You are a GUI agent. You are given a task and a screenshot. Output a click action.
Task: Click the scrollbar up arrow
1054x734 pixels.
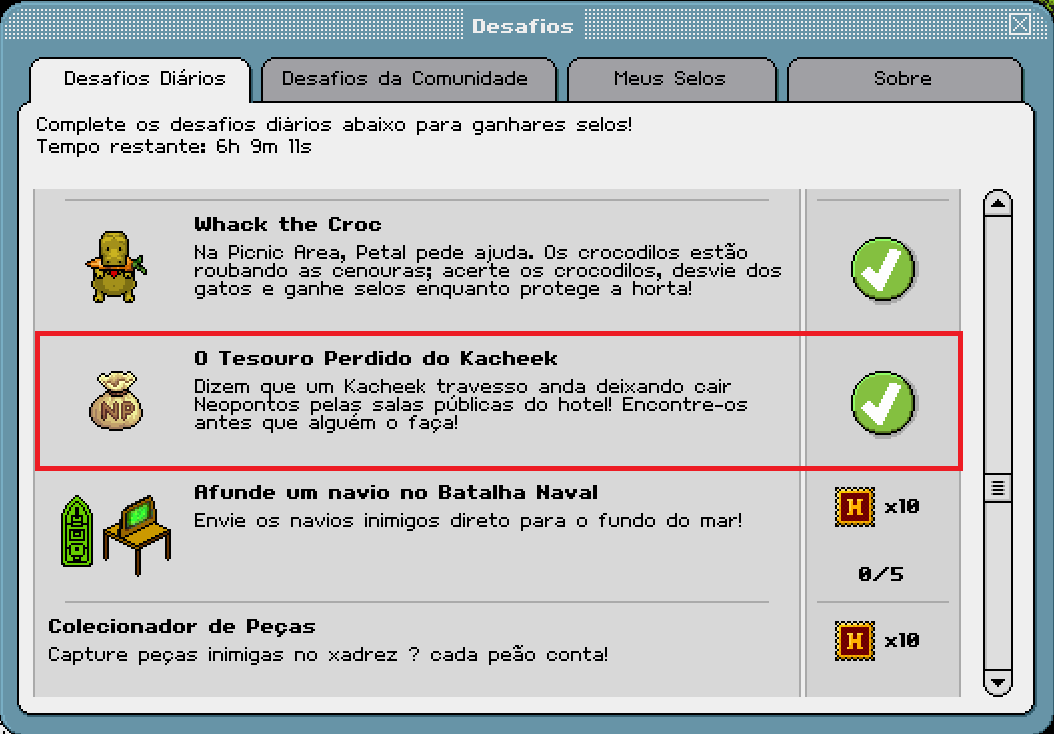tap(998, 204)
